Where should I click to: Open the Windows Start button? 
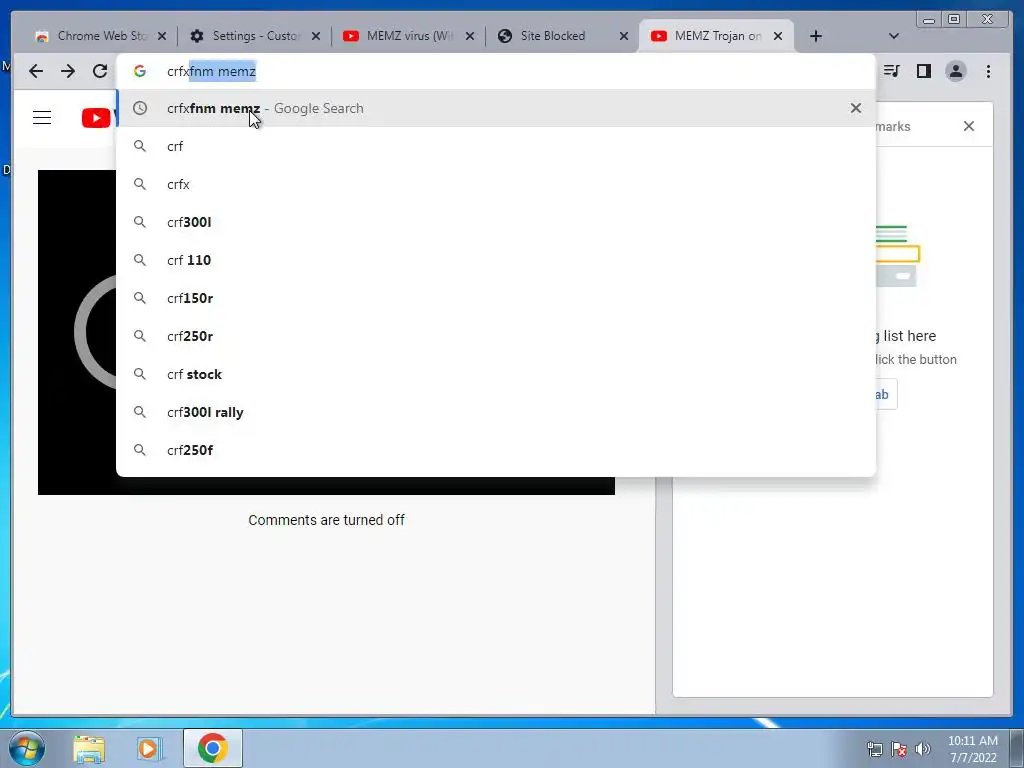pos(26,748)
